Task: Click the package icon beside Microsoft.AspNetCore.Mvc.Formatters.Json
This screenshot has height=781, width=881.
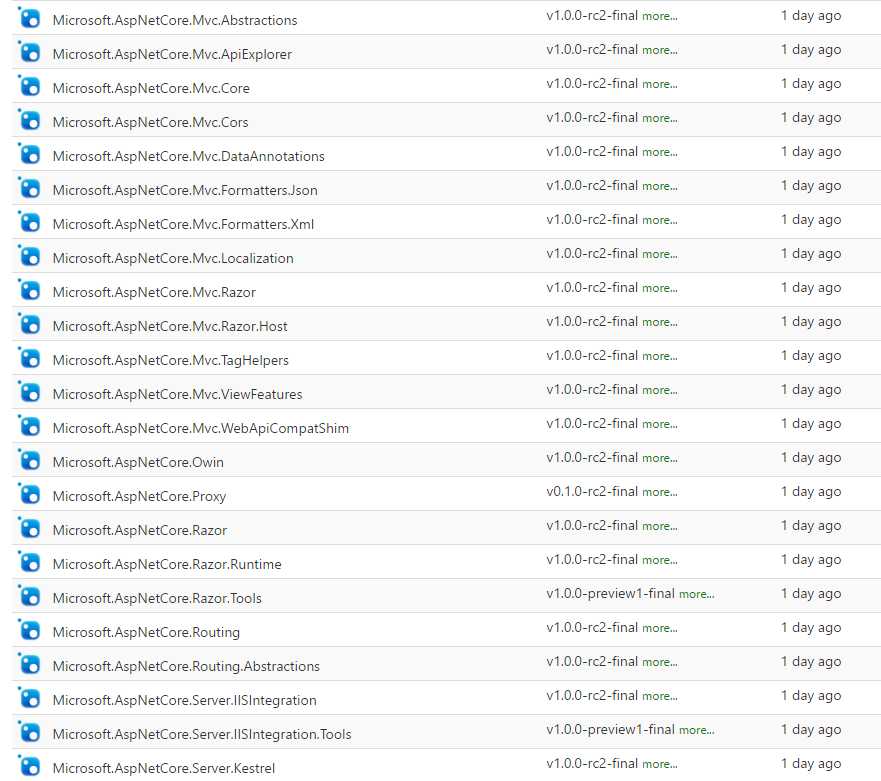Action: [x=30, y=189]
